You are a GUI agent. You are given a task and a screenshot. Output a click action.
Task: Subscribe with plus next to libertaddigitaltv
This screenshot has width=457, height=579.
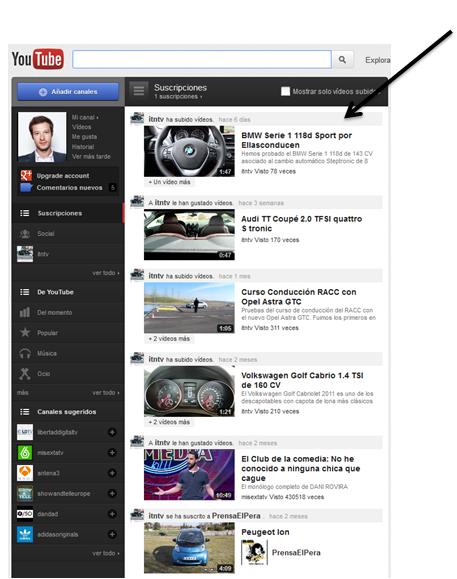pos(112,432)
